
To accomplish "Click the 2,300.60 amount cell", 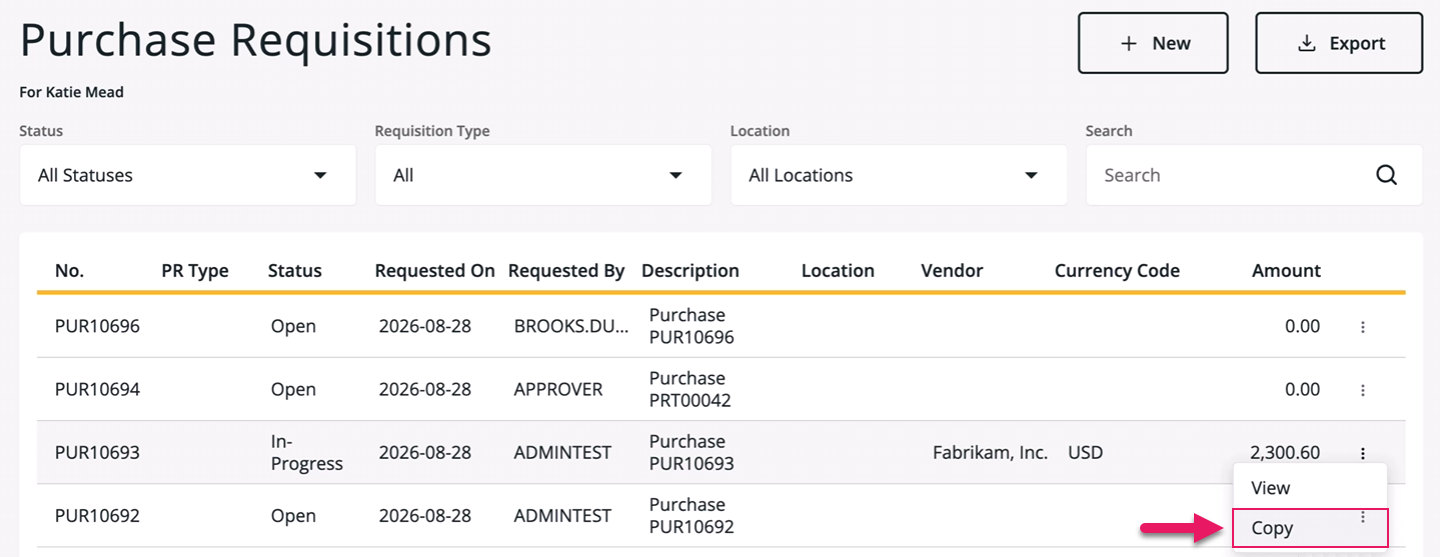I will click(1285, 453).
